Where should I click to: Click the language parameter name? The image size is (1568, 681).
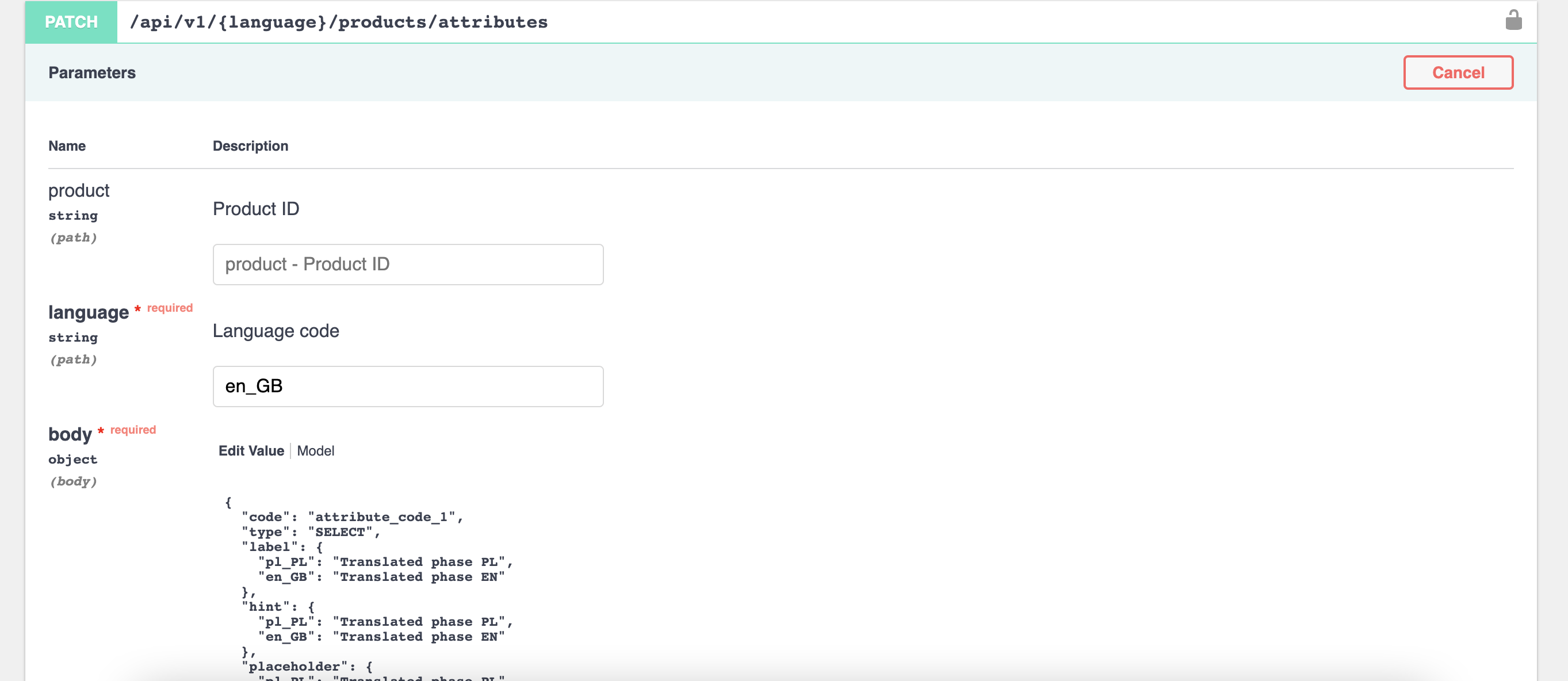[x=88, y=312]
